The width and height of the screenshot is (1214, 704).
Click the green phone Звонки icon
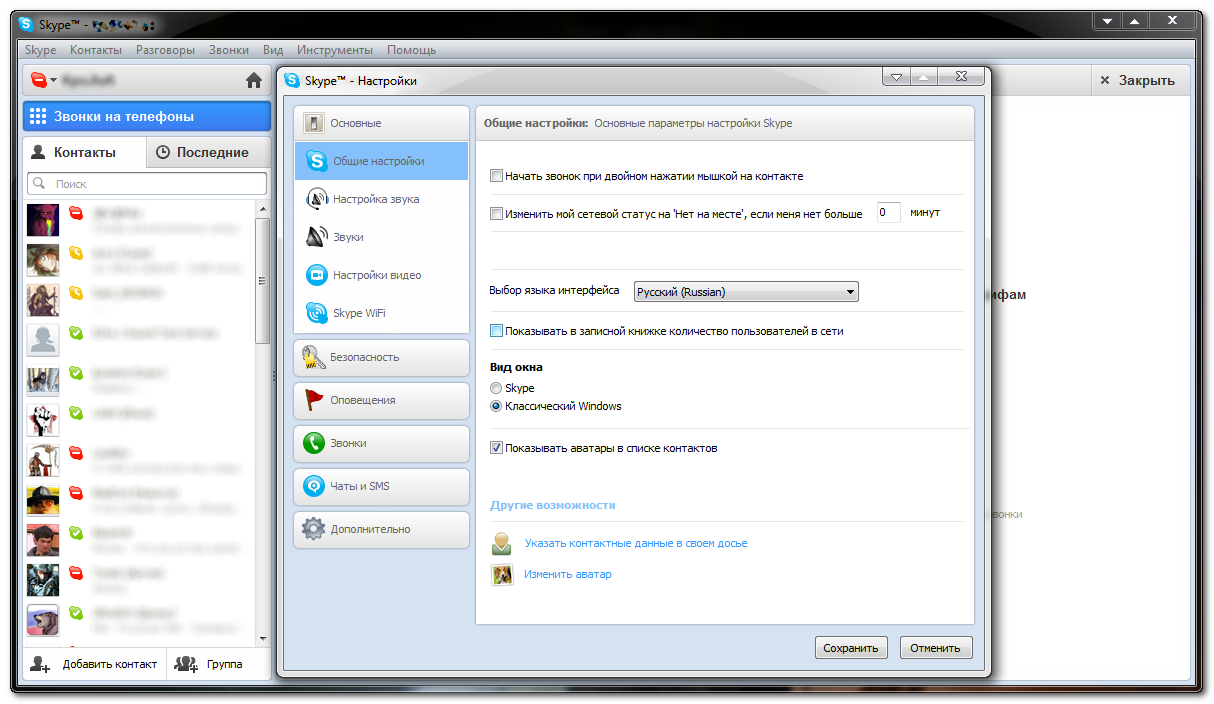(314, 443)
